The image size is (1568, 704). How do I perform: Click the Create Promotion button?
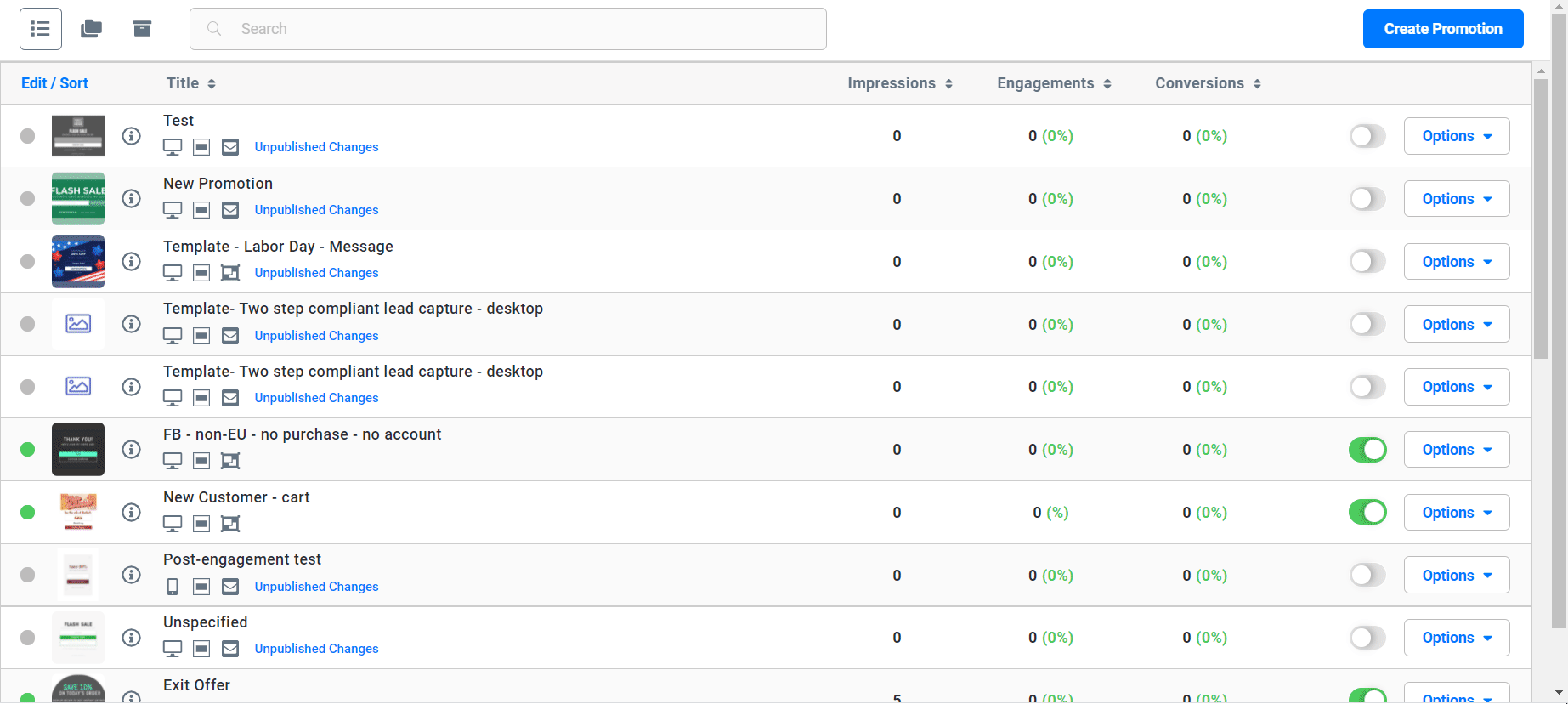pyautogui.click(x=1442, y=29)
